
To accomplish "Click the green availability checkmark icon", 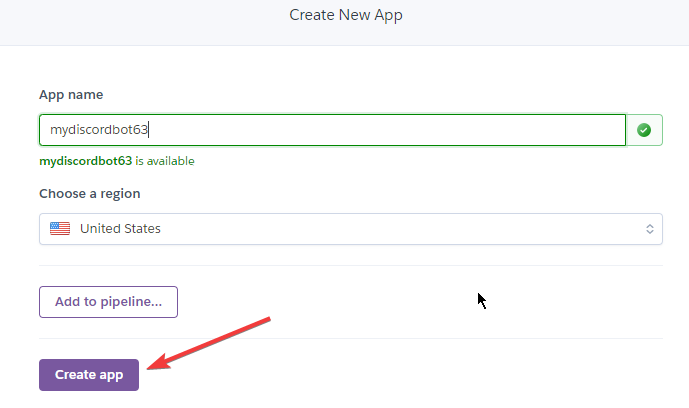I will tap(644, 130).
